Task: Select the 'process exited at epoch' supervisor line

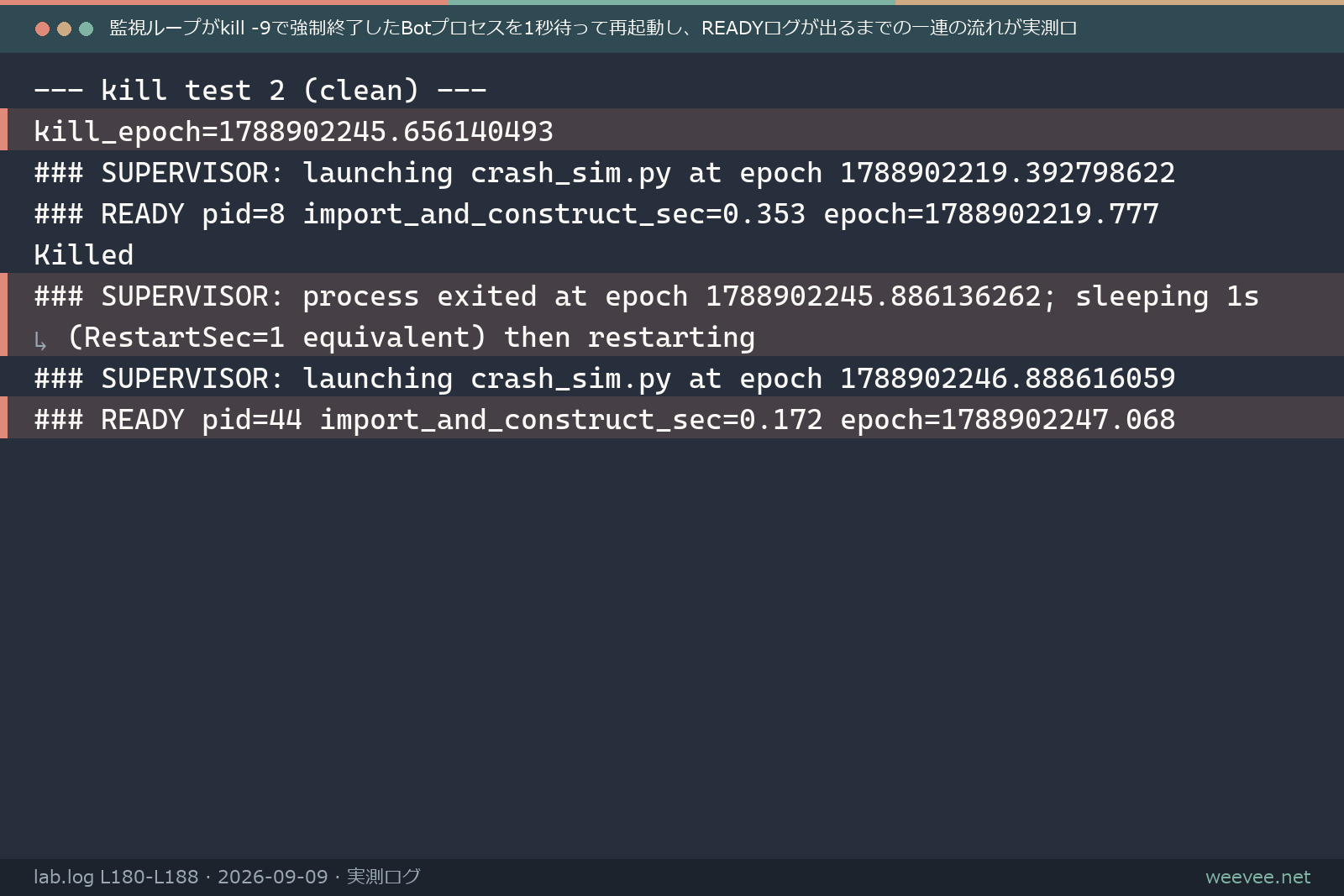Action: tap(647, 296)
